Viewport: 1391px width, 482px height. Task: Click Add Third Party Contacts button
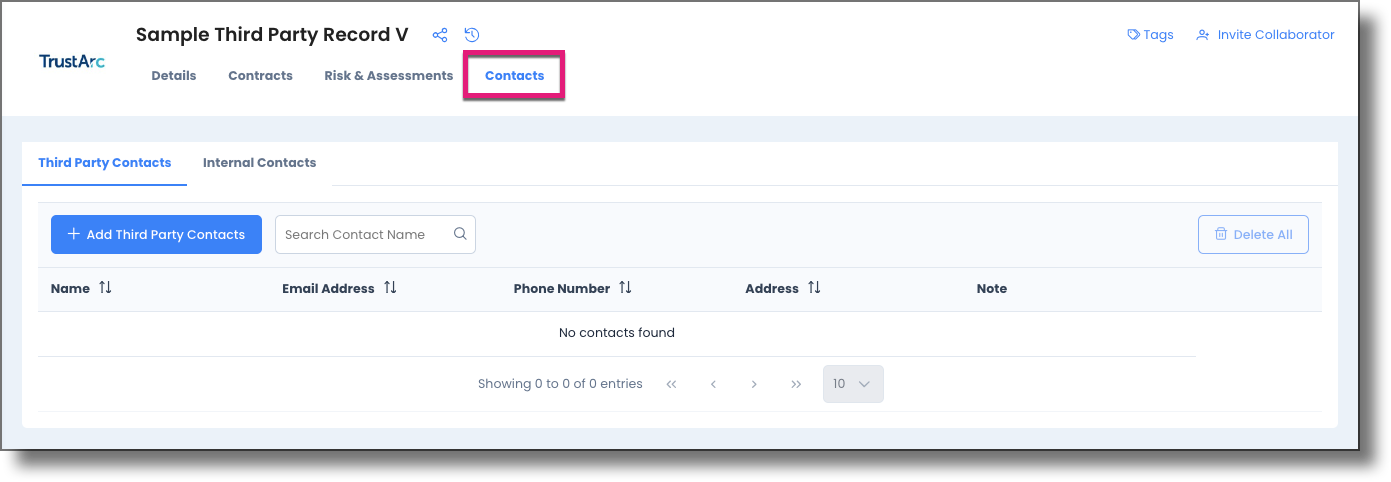[x=156, y=234]
